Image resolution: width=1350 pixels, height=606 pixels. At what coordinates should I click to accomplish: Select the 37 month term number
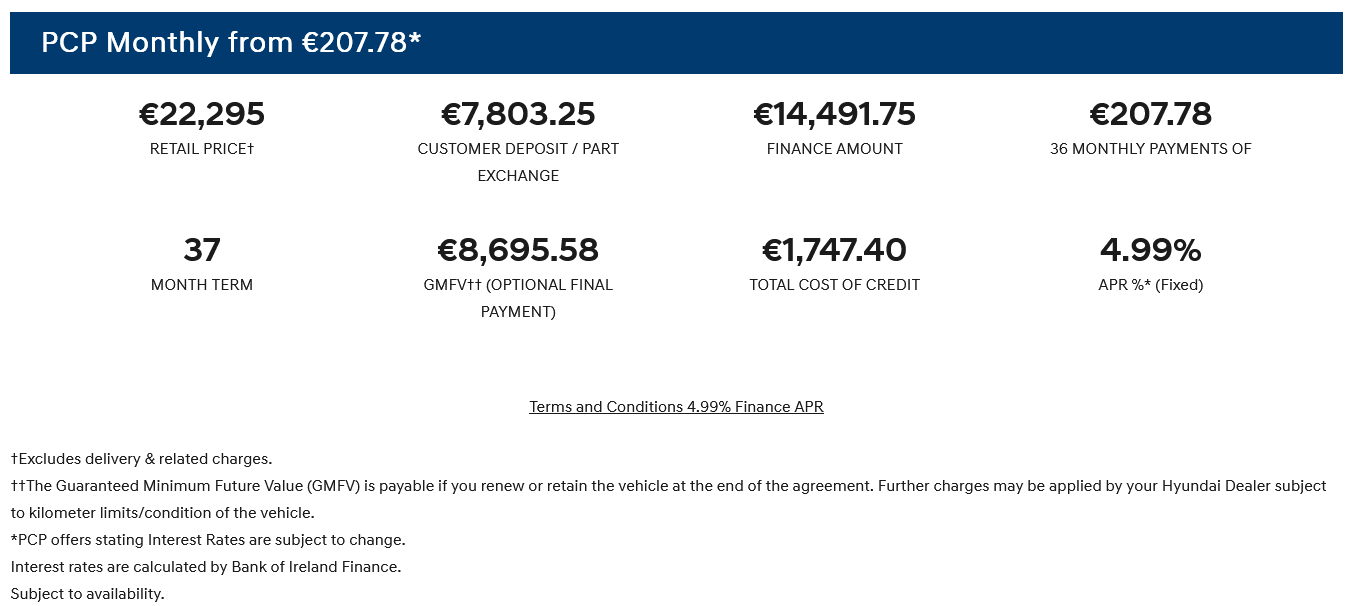(202, 250)
